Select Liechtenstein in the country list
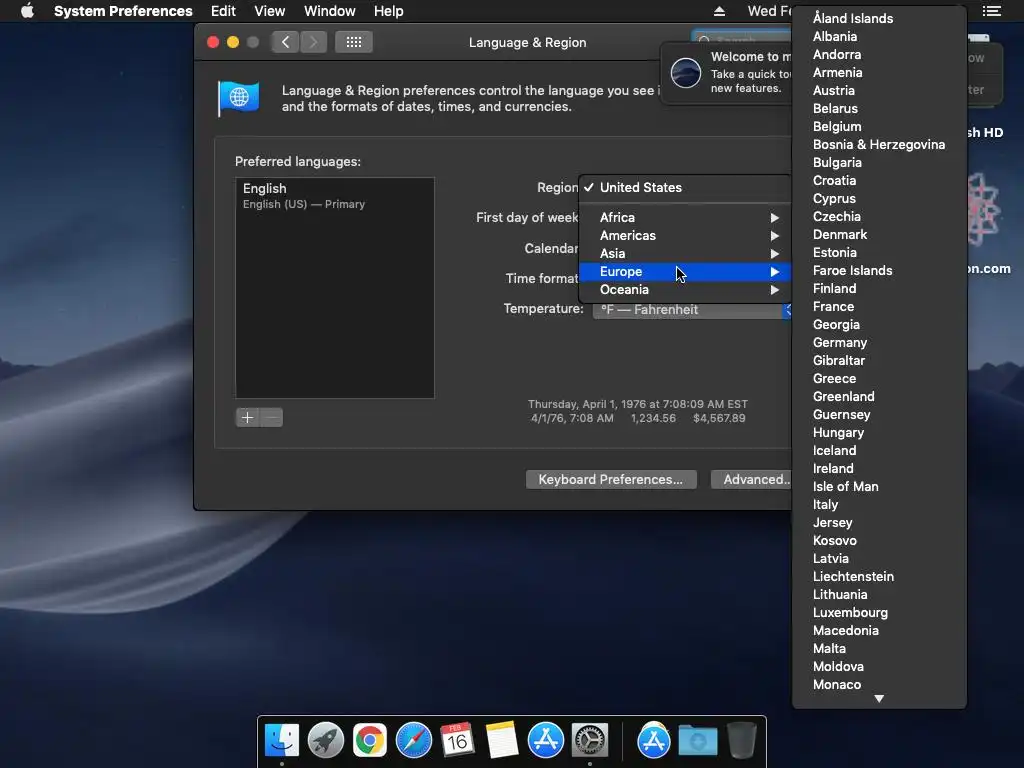 pyautogui.click(x=879, y=577)
